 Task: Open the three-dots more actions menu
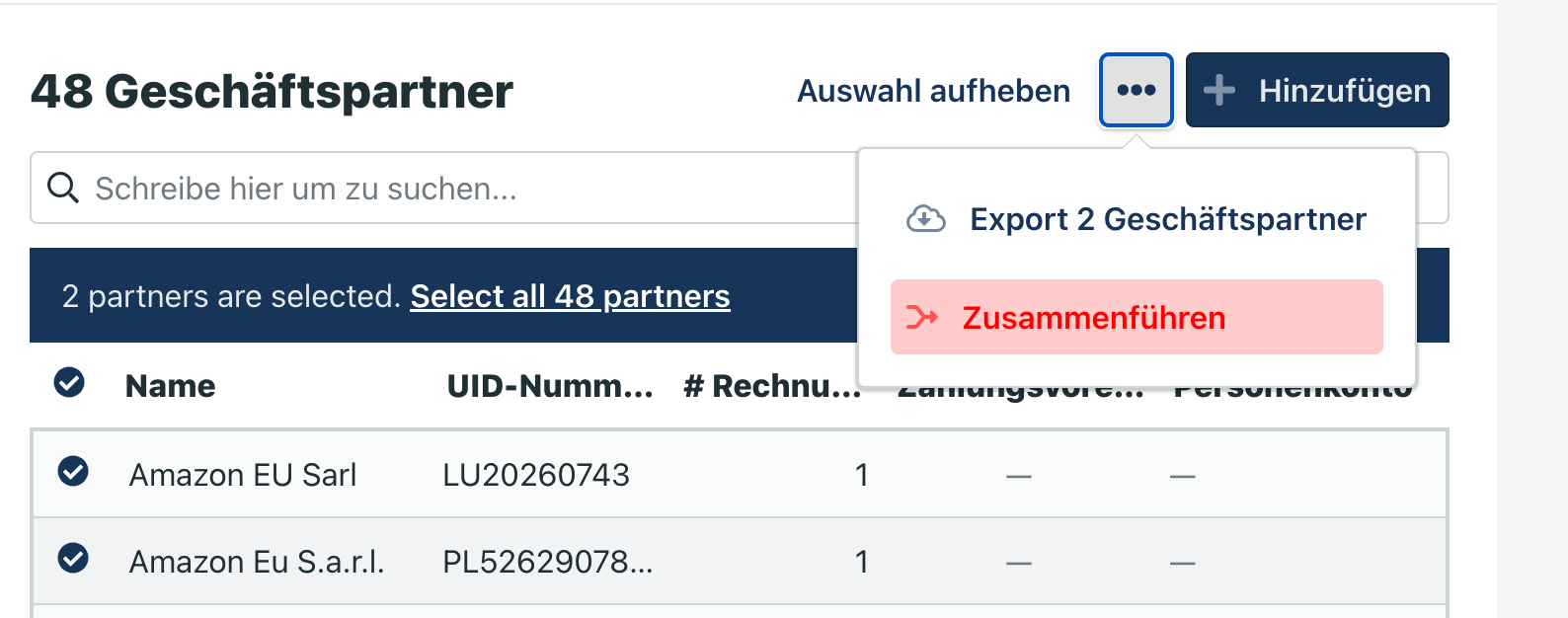pyautogui.click(x=1136, y=91)
